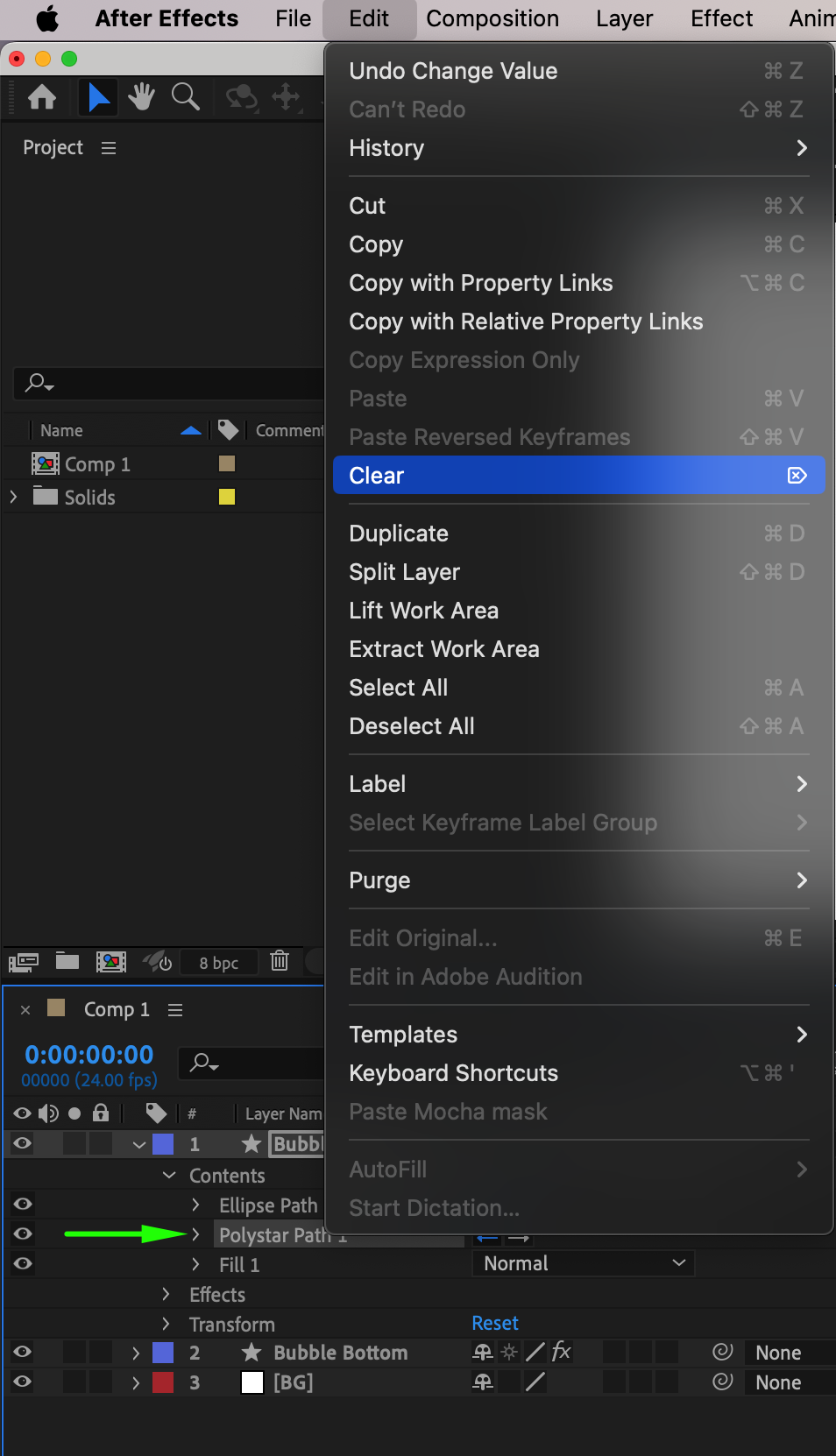Viewport: 836px width, 1456px height.
Task: Click the trash icon in Project panel
Action: tap(280, 961)
